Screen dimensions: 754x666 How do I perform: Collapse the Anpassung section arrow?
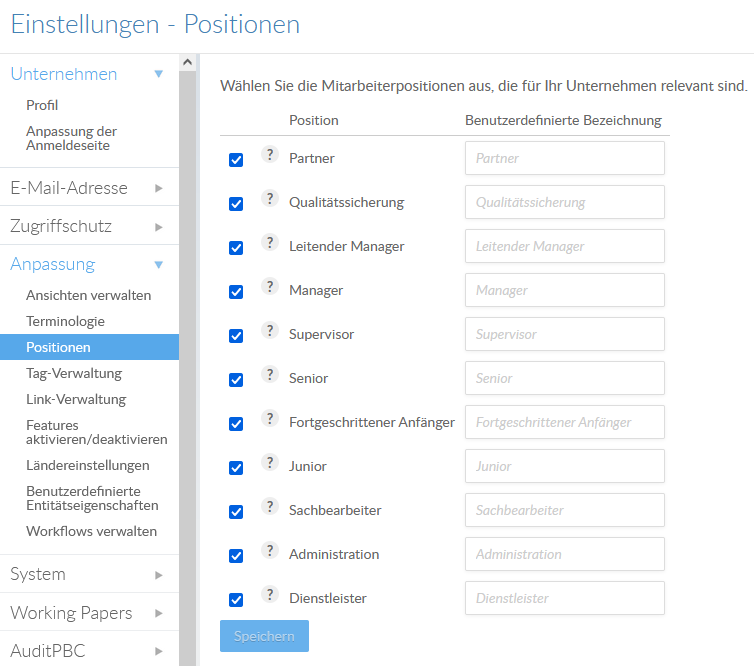159,264
